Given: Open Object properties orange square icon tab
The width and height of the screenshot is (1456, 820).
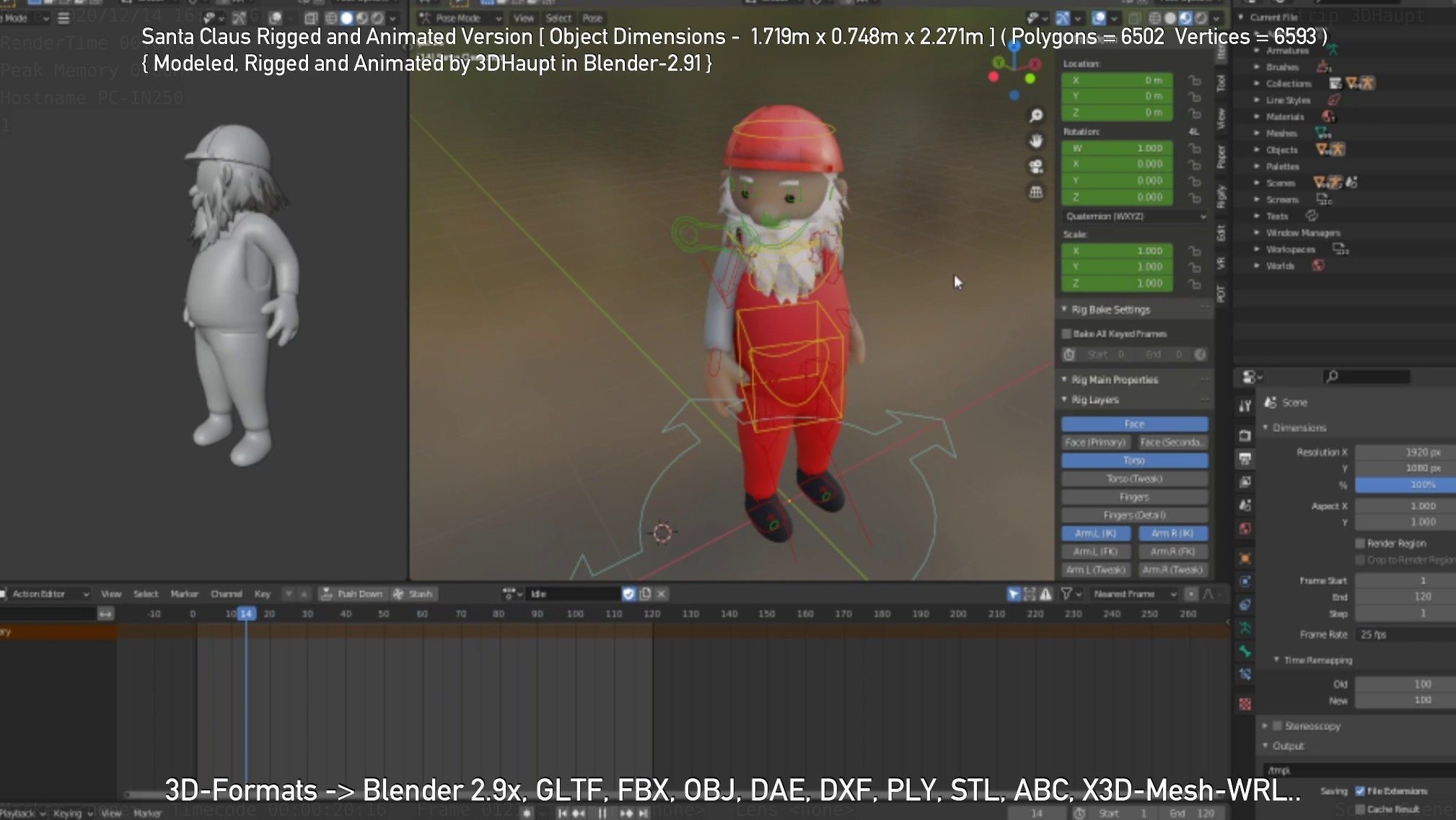Looking at the screenshot, I should (1245, 558).
